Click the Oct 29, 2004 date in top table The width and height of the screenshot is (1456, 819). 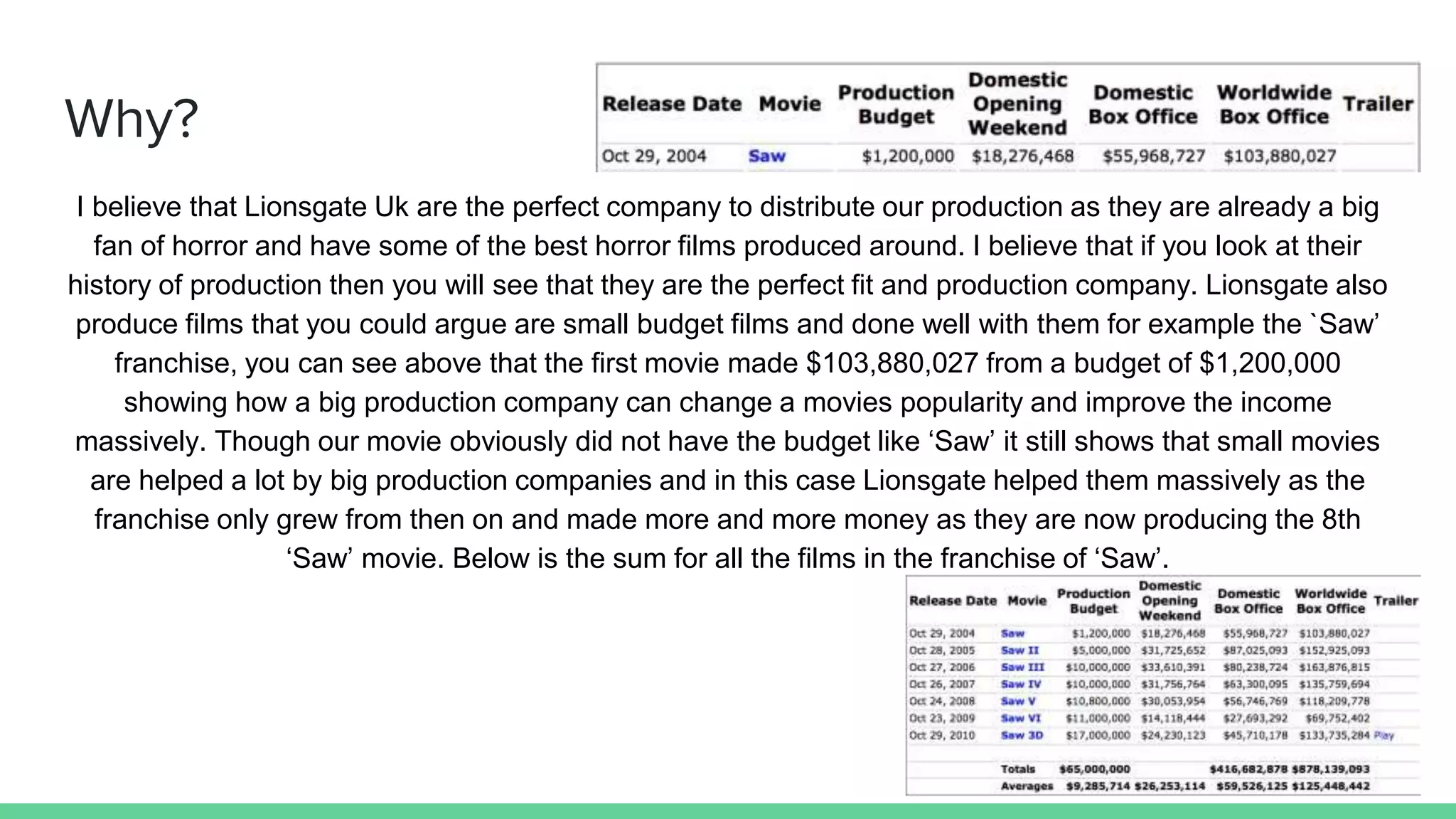[653, 156]
